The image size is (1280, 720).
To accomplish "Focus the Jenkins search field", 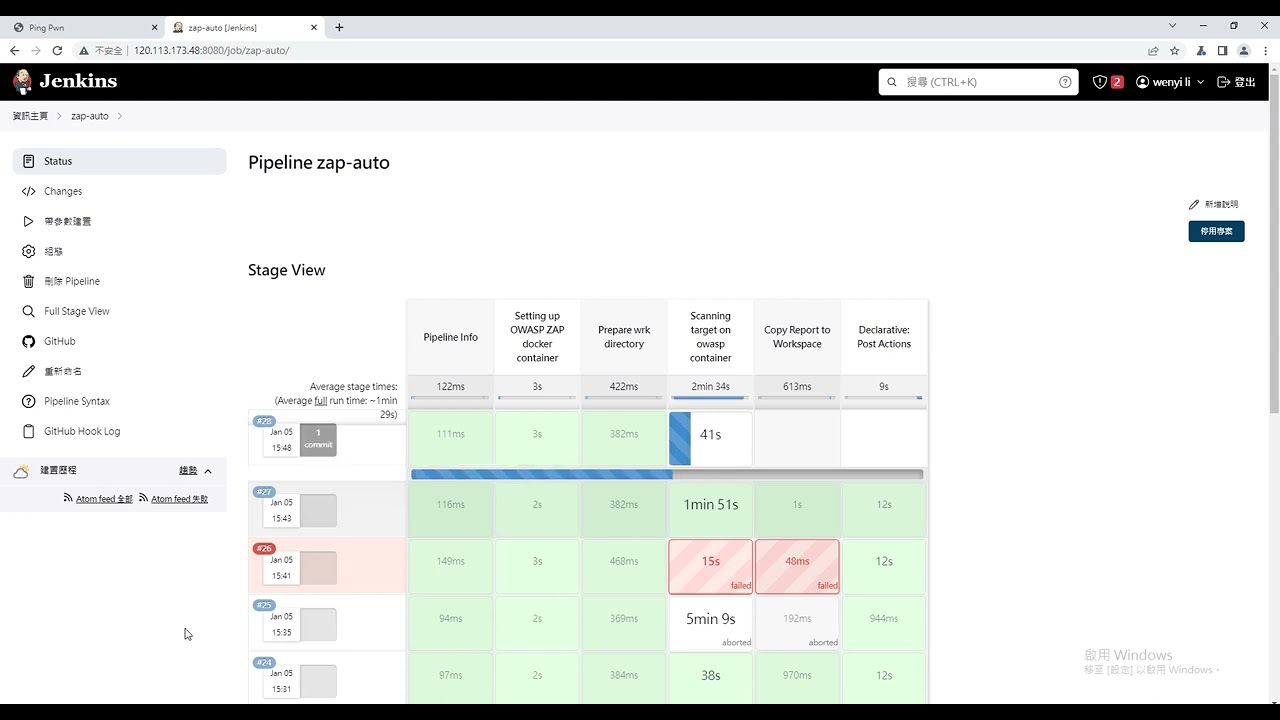I will (x=978, y=82).
